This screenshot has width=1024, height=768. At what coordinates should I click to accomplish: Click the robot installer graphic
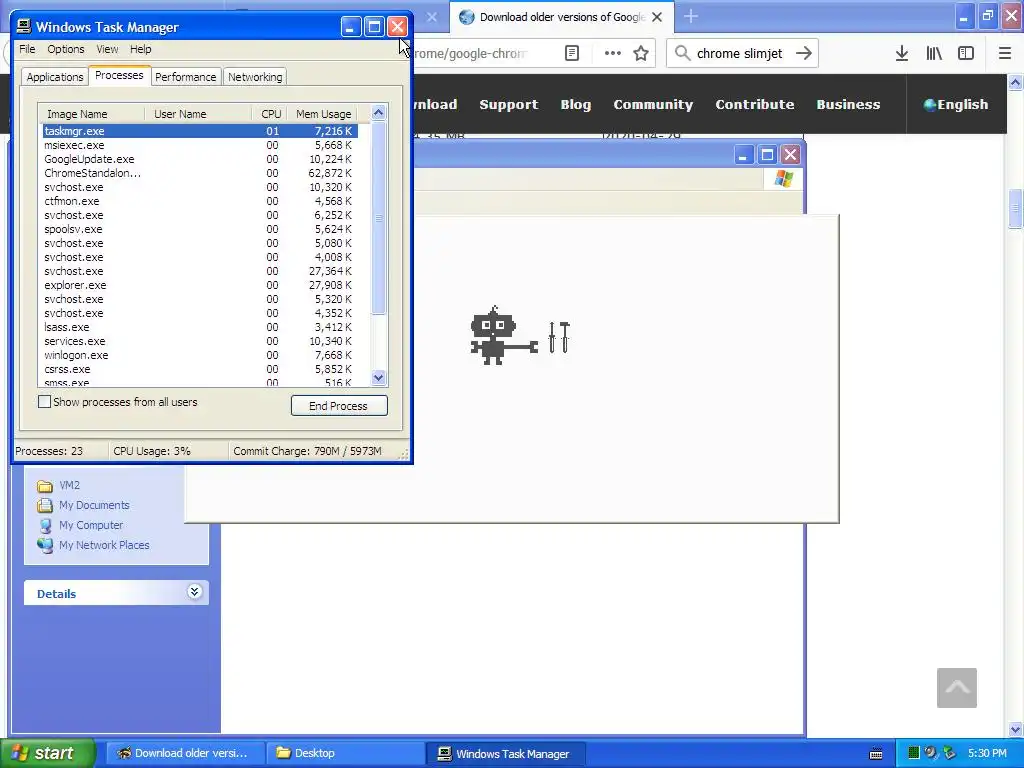tap(519, 335)
